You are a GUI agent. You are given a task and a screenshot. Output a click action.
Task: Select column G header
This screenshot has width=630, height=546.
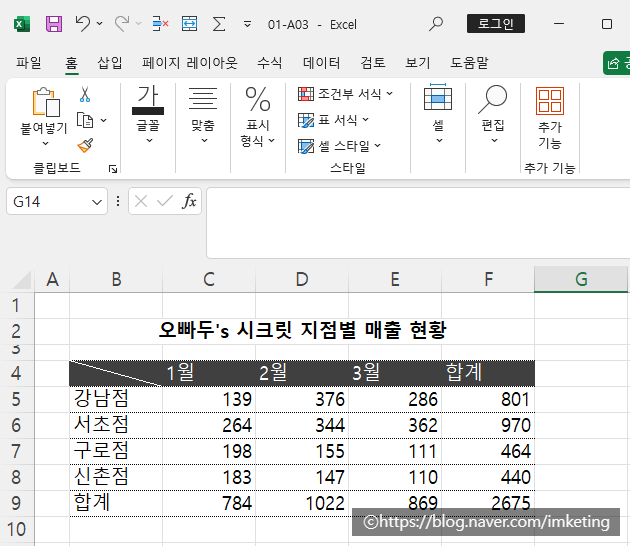(x=581, y=280)
